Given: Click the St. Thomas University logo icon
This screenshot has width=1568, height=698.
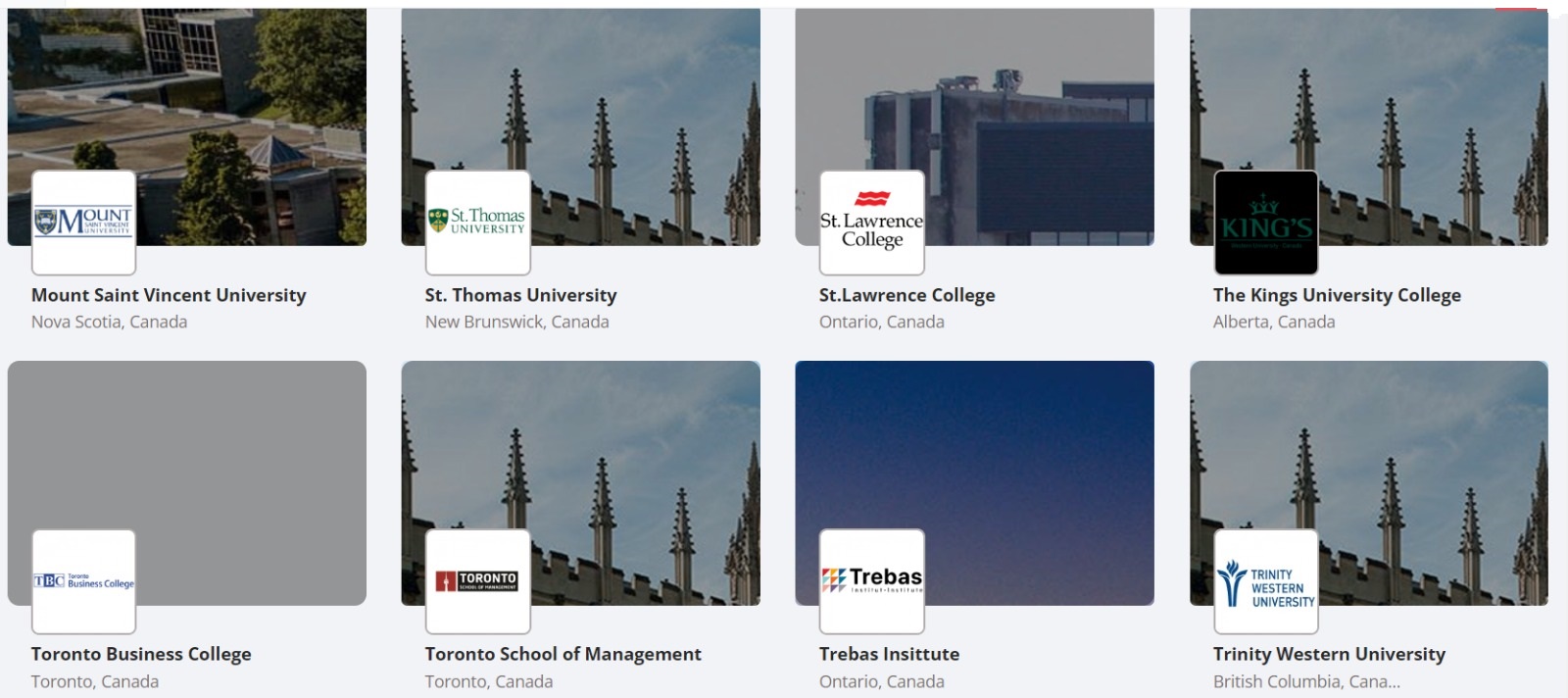Looking at the screenshot, I should [x=478, y=223].
